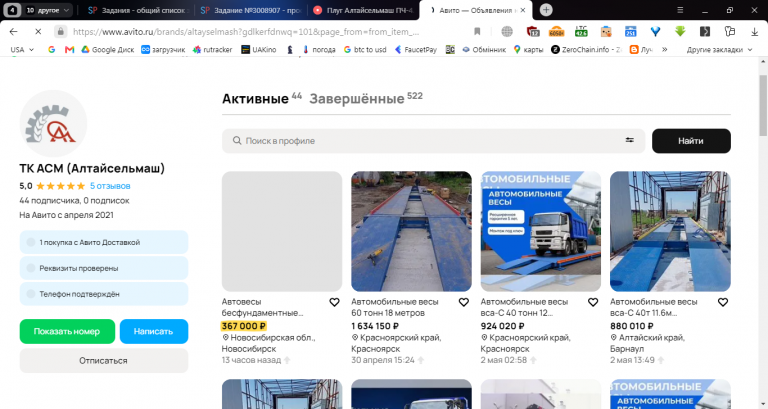Stop loading the Avito page
This screenshot has width=768, height=409.
point(38,32)
